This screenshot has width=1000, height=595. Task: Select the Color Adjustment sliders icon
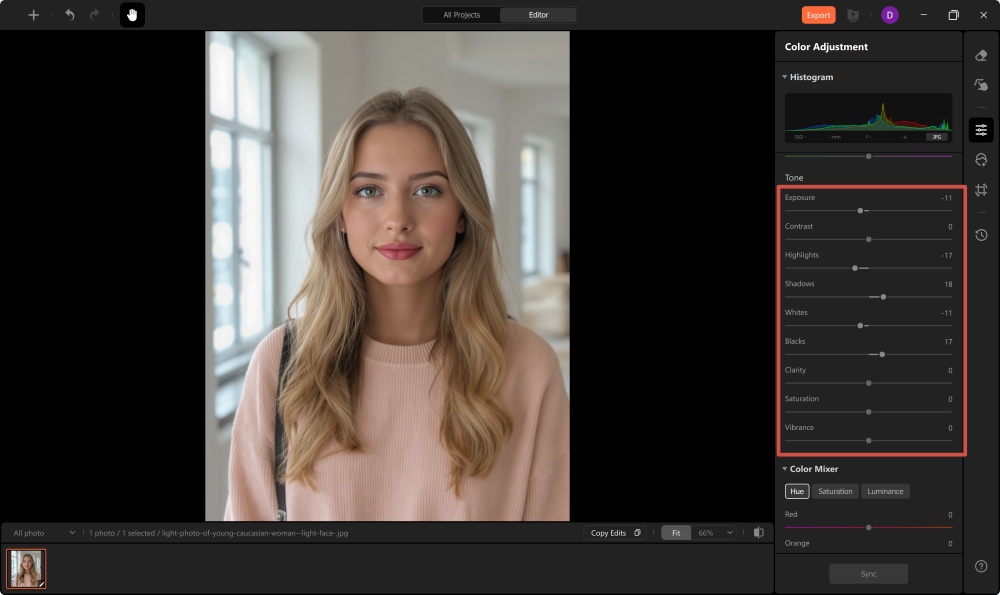[981, 129]
